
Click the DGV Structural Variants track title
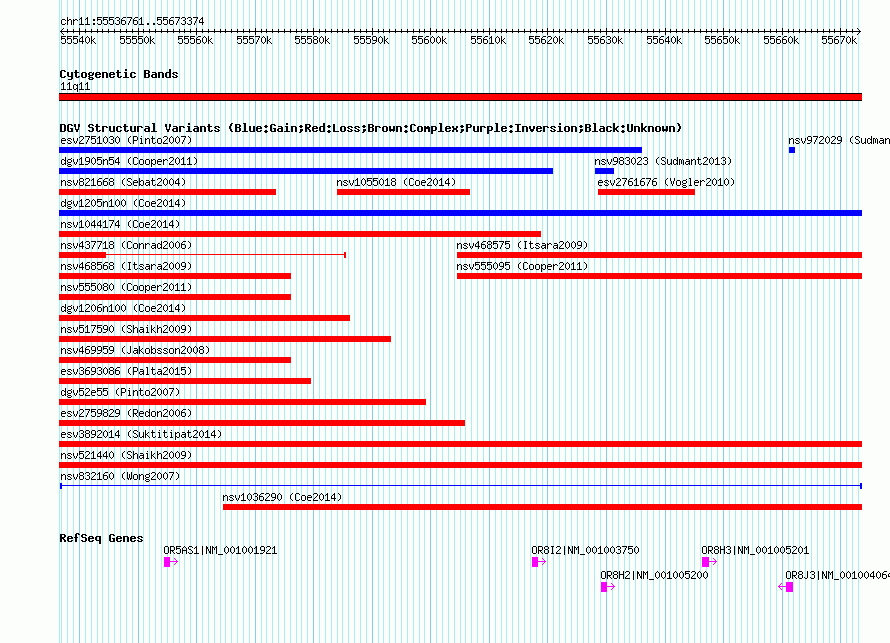tap(371, 128)
